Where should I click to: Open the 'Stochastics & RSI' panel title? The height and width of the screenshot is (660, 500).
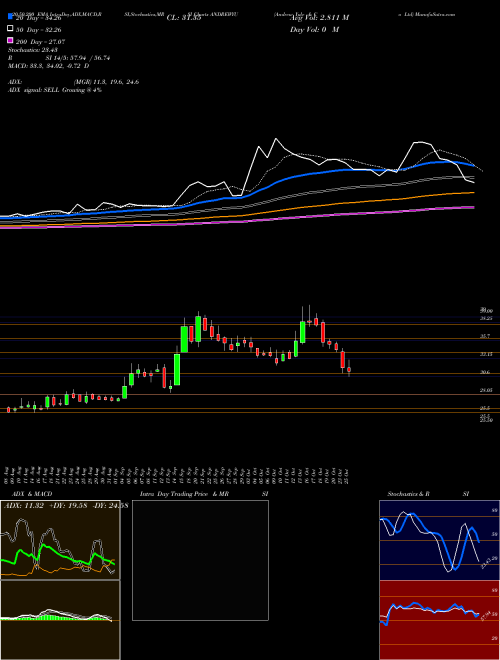tap(428, 494)
